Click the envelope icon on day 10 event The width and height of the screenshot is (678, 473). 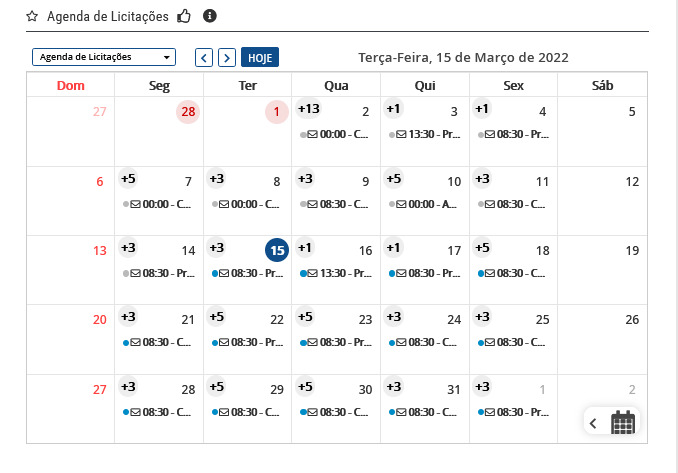[x=401, y=204]
